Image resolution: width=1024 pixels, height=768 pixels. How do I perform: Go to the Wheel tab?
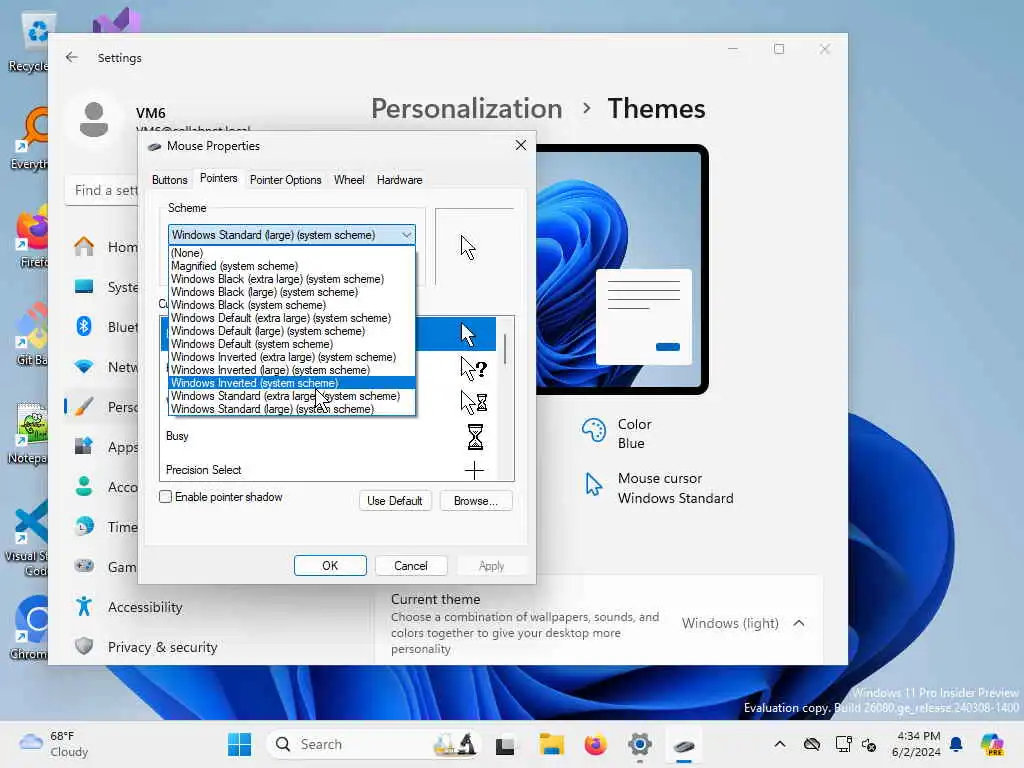tap(349, 180)
